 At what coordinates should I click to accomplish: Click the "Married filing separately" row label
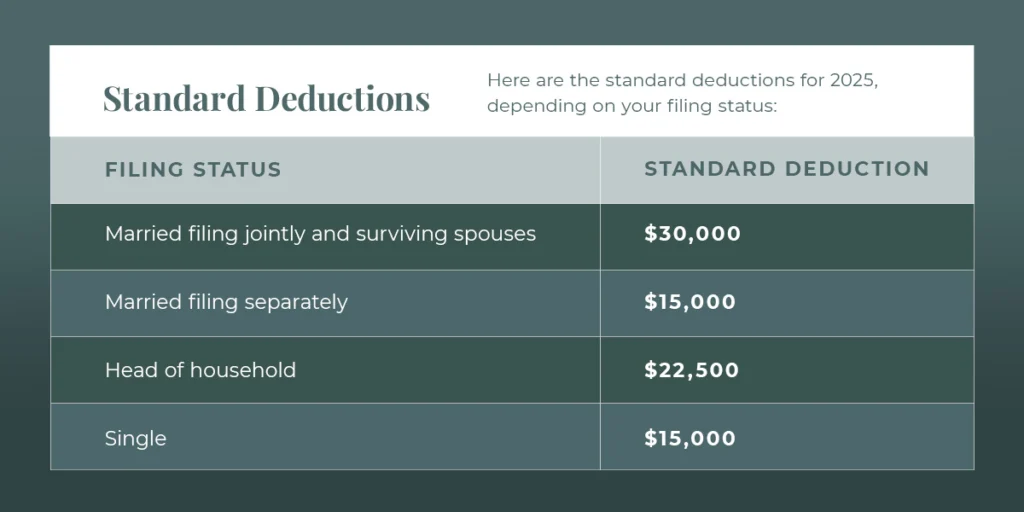(226, 302)
